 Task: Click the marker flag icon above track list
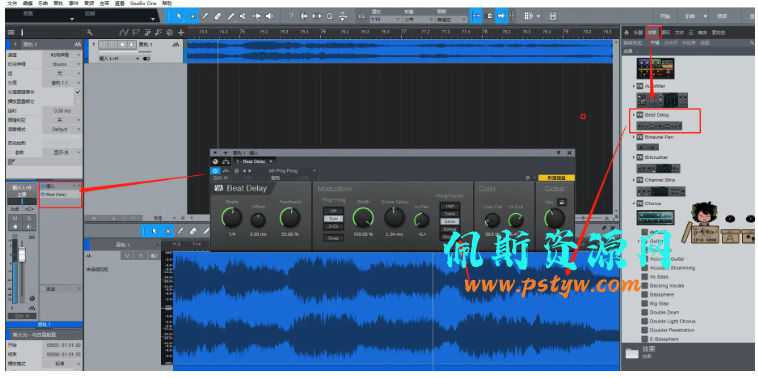[x=136, y=32]
